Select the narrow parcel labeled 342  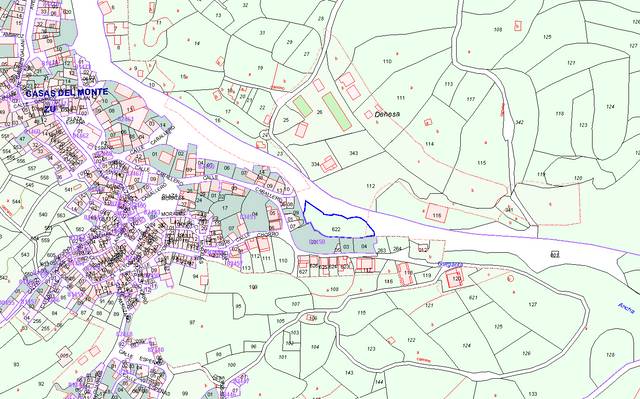coord(519,122)
